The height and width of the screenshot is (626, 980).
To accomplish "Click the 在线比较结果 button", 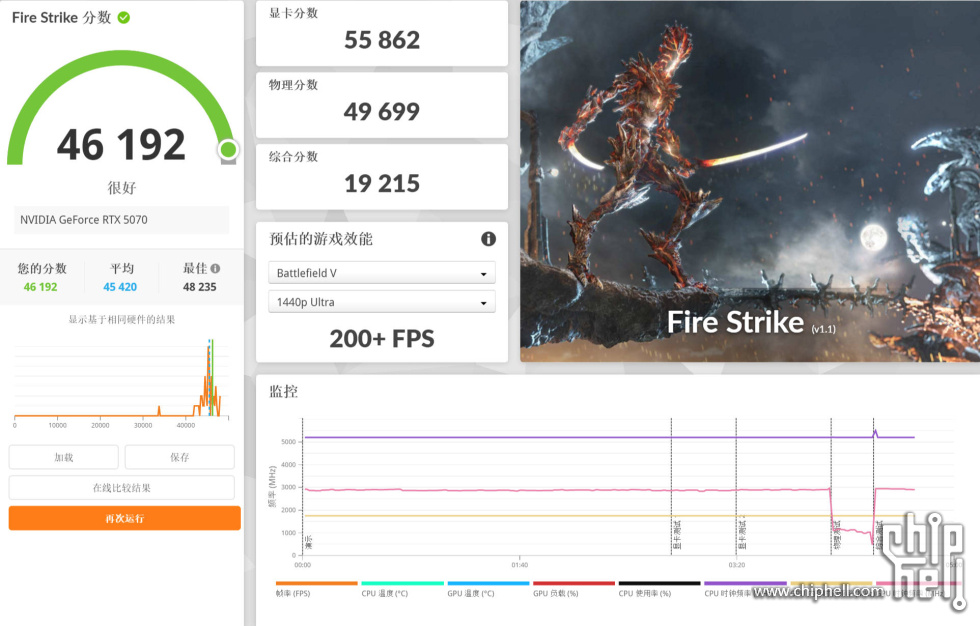I will [122, 488].
